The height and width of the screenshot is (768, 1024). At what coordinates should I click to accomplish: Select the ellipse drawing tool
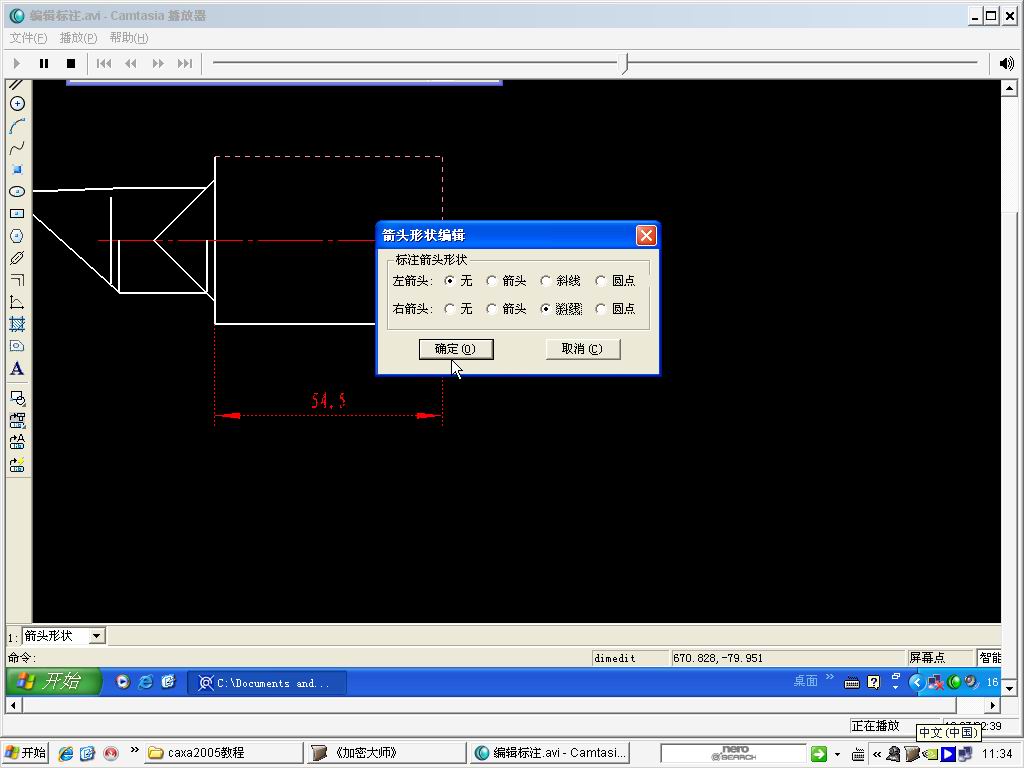[x=18, y=191]
